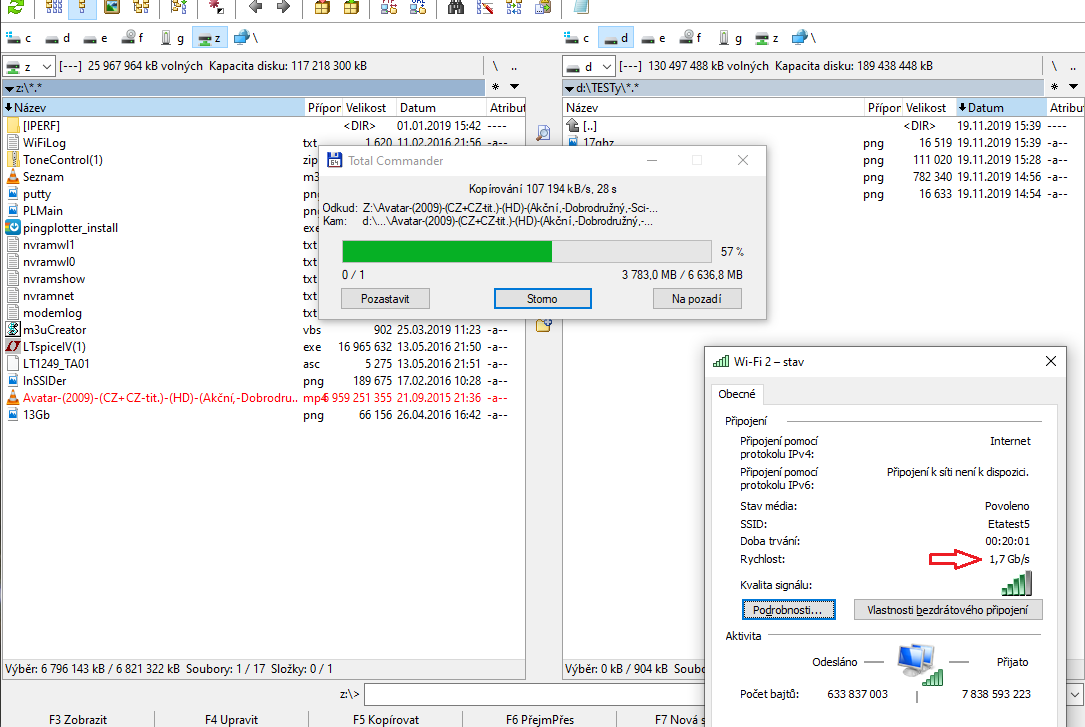Open parent [..] entry in right panel

click(823, 126)
